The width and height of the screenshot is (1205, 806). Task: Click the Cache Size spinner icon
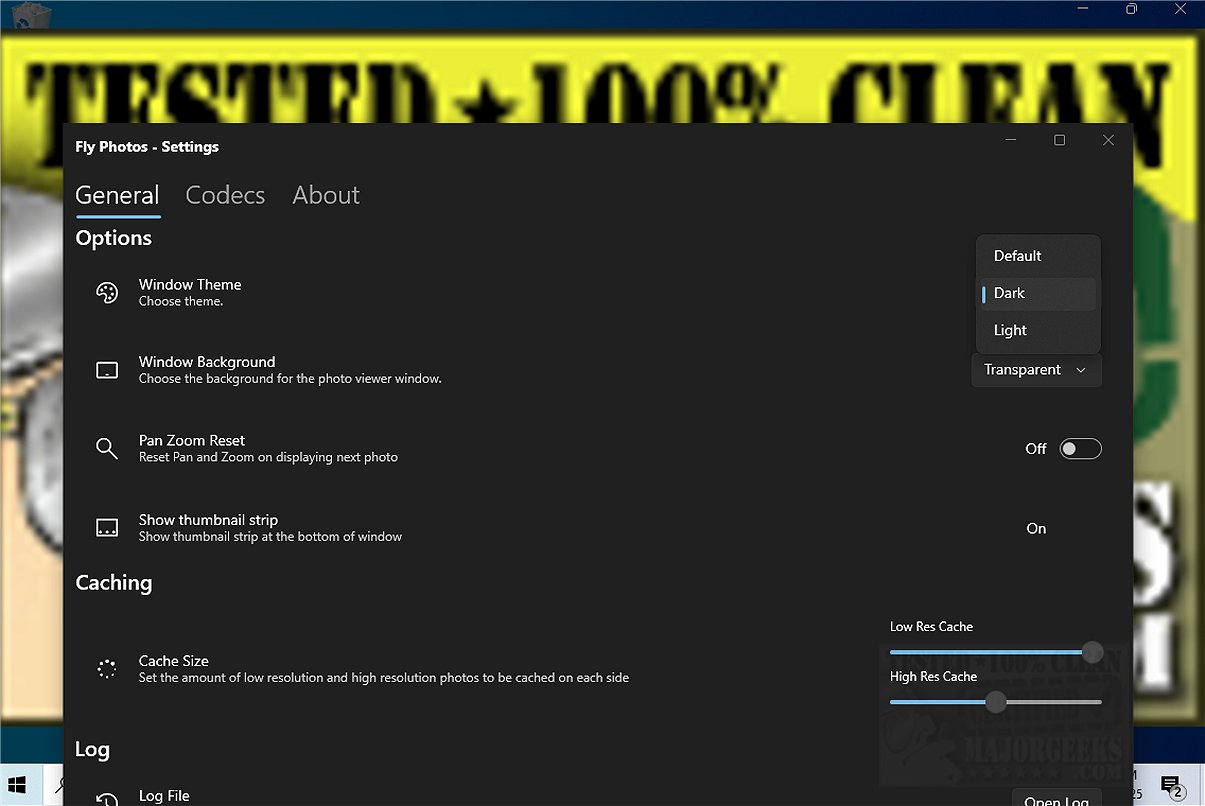107,669
